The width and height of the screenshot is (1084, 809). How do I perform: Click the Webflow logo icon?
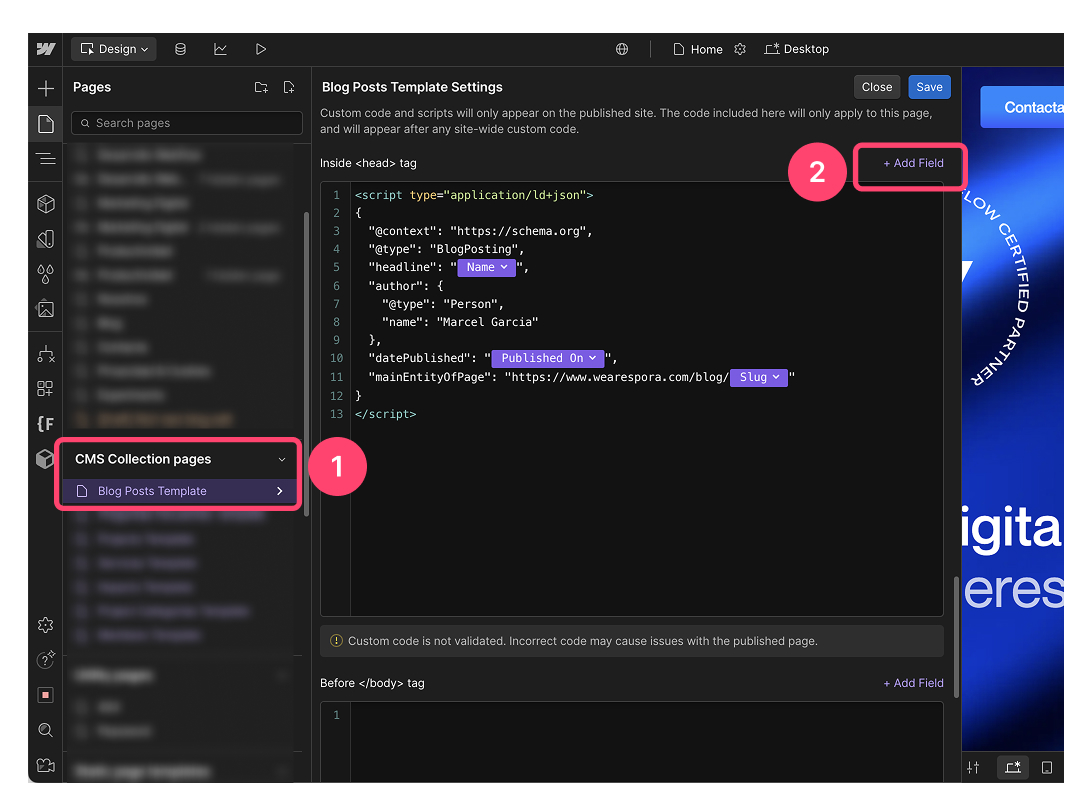(46, 49)
